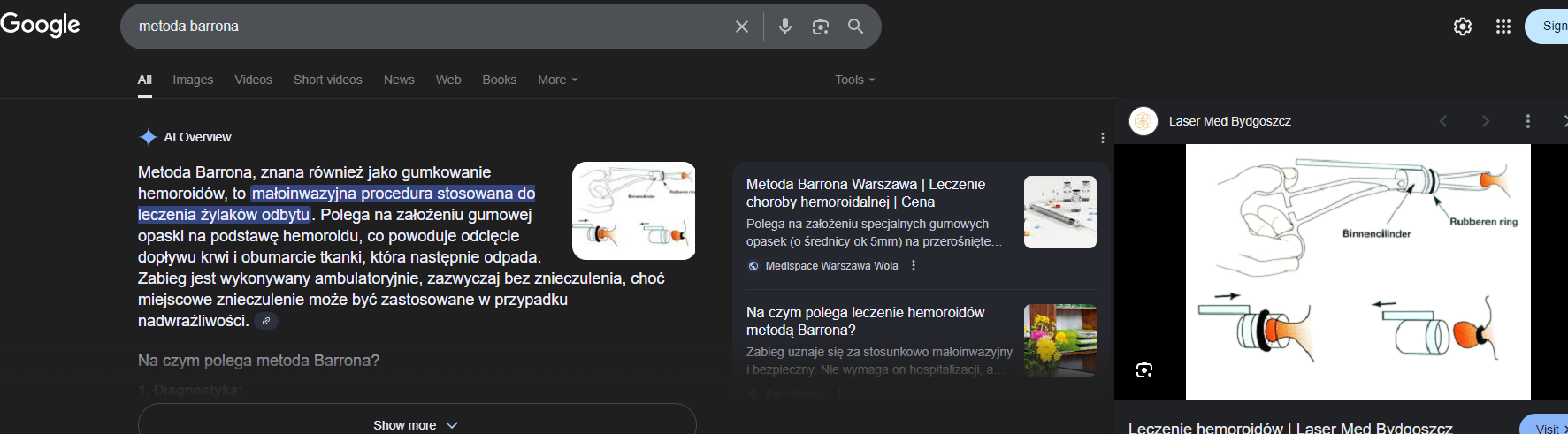1568x434 pixels.
Task: Click the flowers thumbnail in second source card
Action: click(1060, 340)
